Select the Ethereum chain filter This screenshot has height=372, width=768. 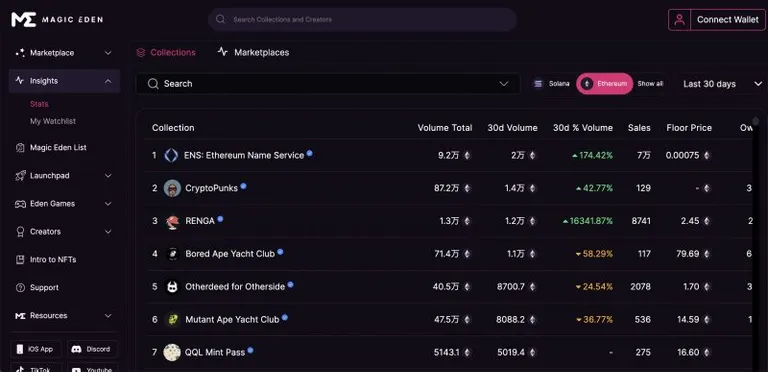[x=604, y=84]
